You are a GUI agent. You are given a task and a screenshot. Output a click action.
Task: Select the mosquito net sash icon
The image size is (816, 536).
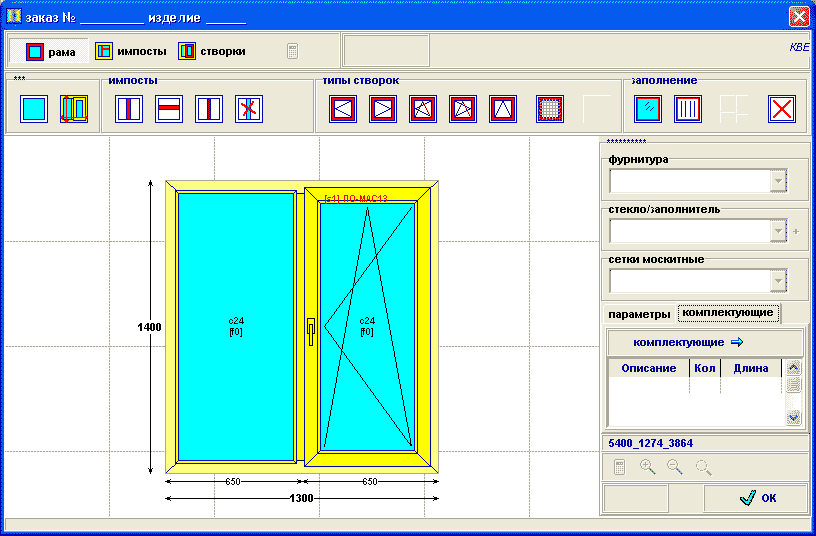[x=550, y=109]
